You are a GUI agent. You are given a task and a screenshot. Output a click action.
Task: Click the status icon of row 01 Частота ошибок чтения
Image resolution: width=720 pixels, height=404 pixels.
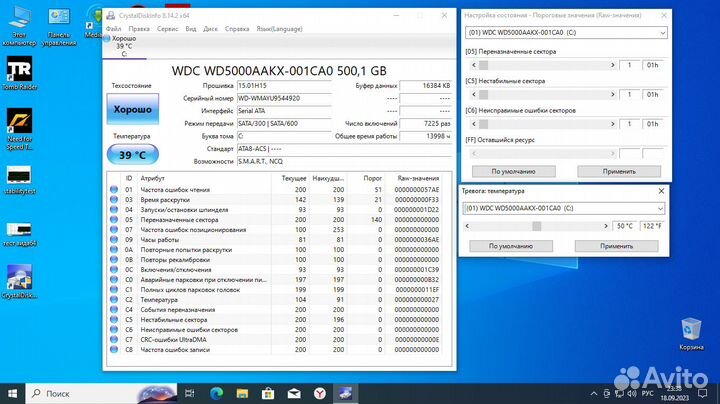[114, 189]
